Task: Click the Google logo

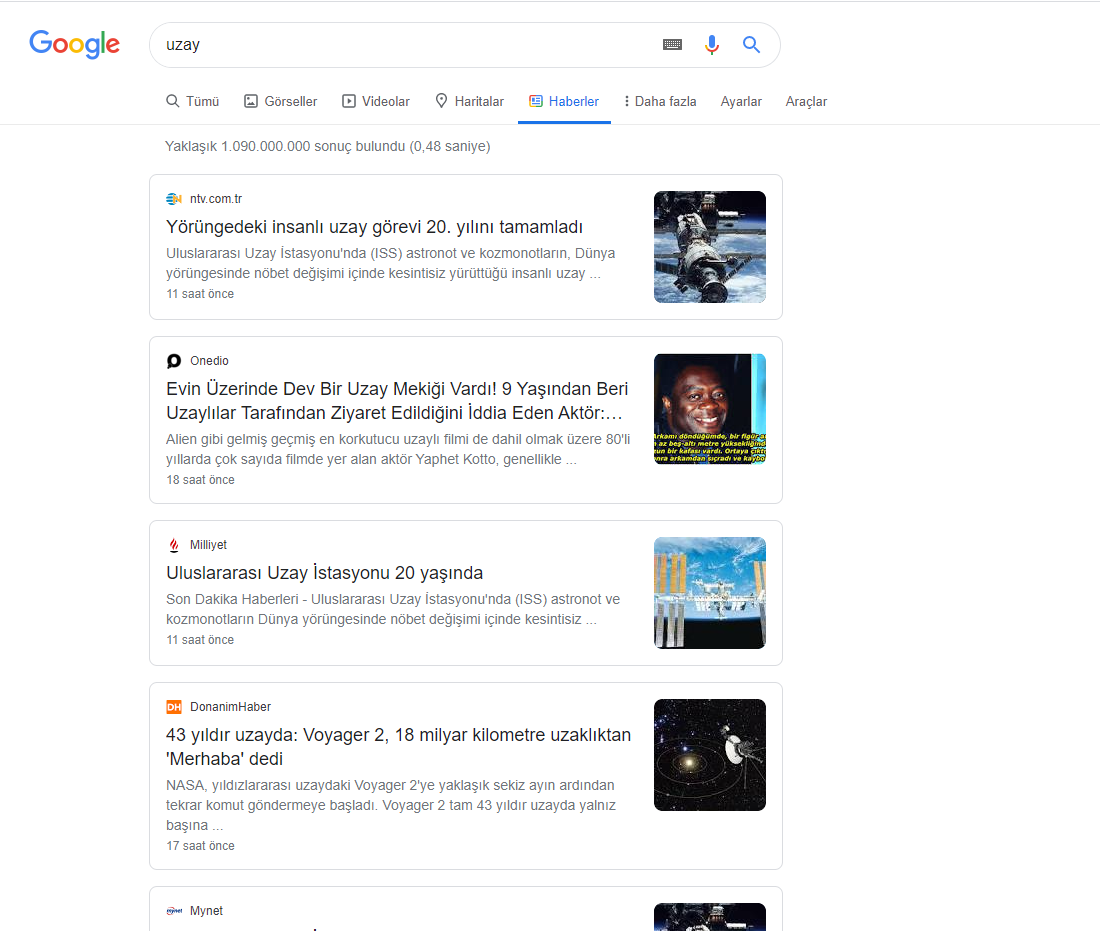Action: click(74, 44)
